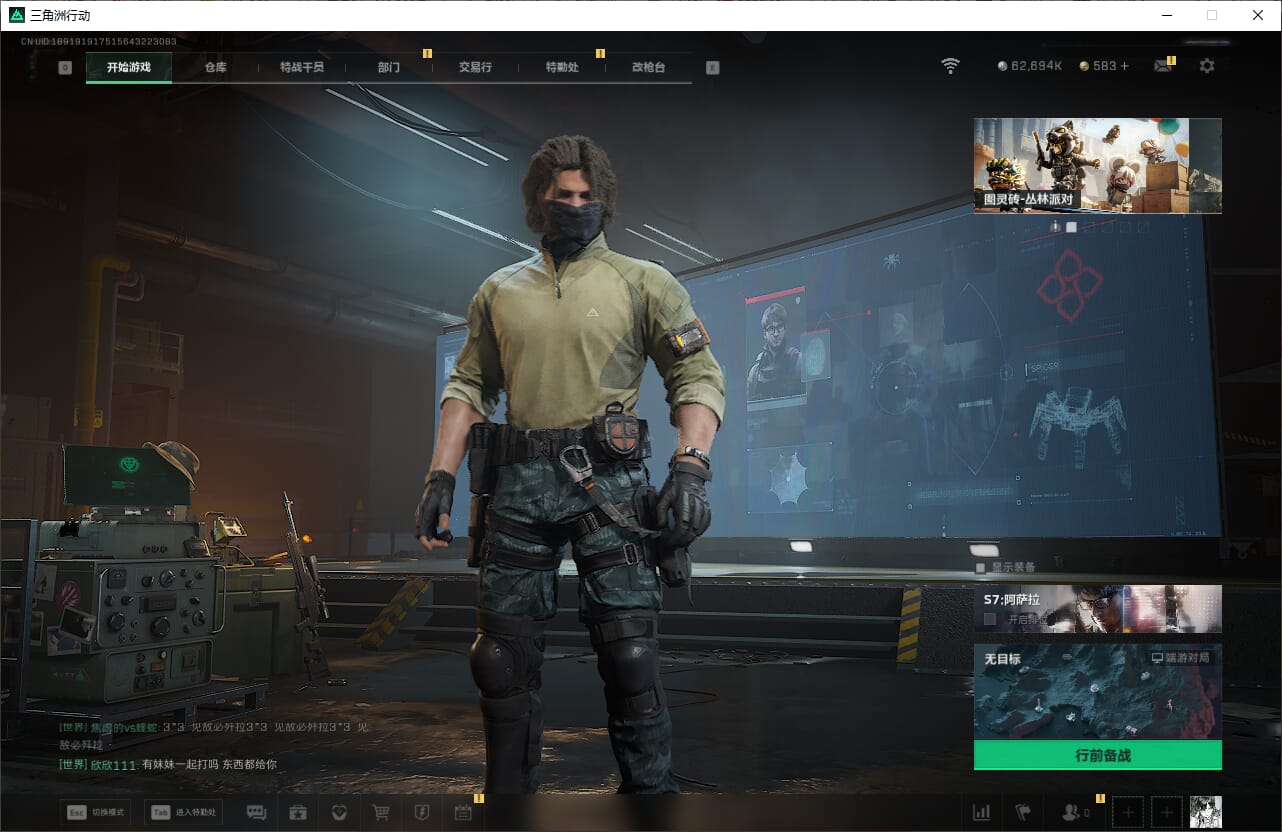
Task: Click the E next-tab key icon
Action: pyautogui.click(x=712, y=68)
